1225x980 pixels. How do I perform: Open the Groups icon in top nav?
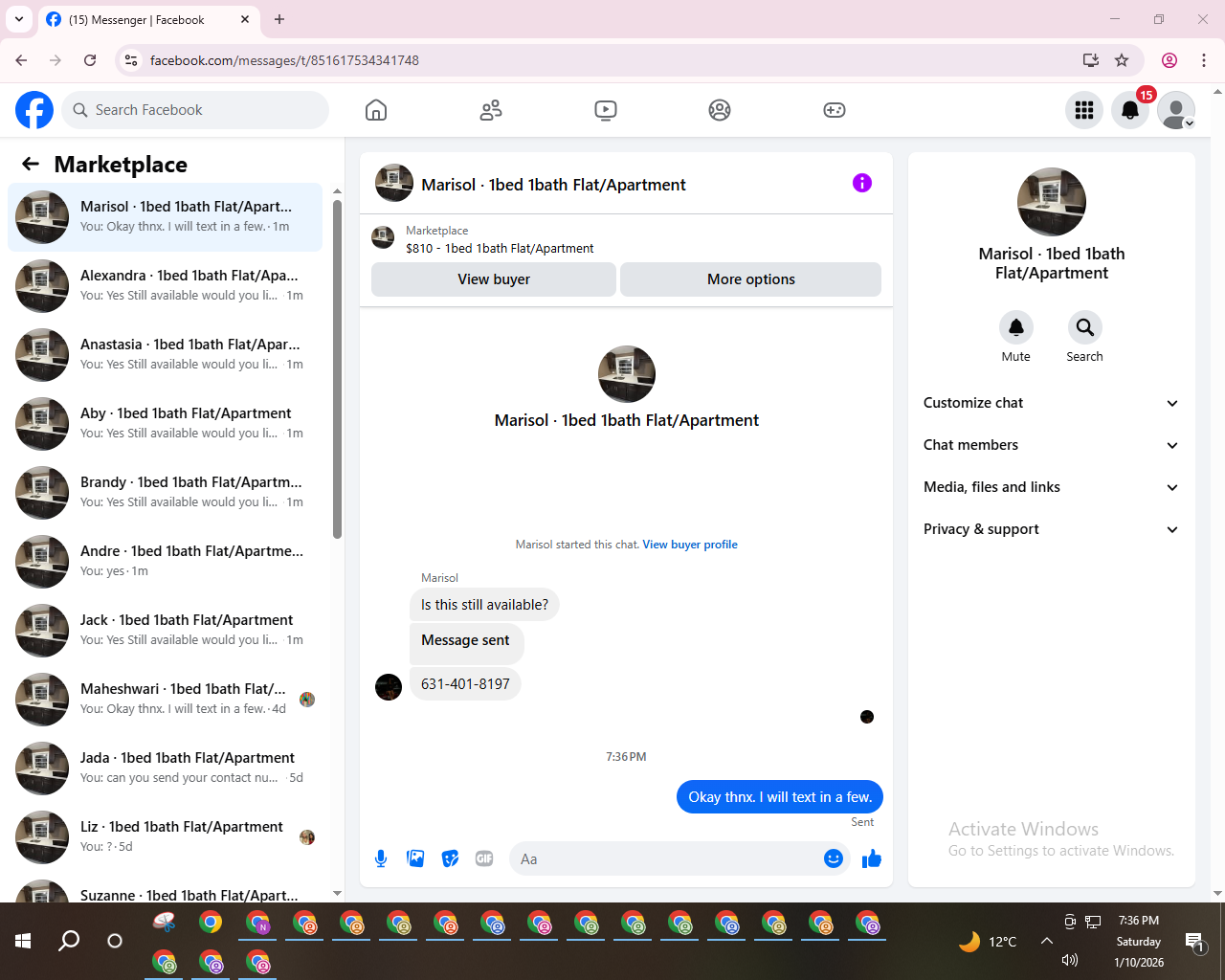coord(720,110)
